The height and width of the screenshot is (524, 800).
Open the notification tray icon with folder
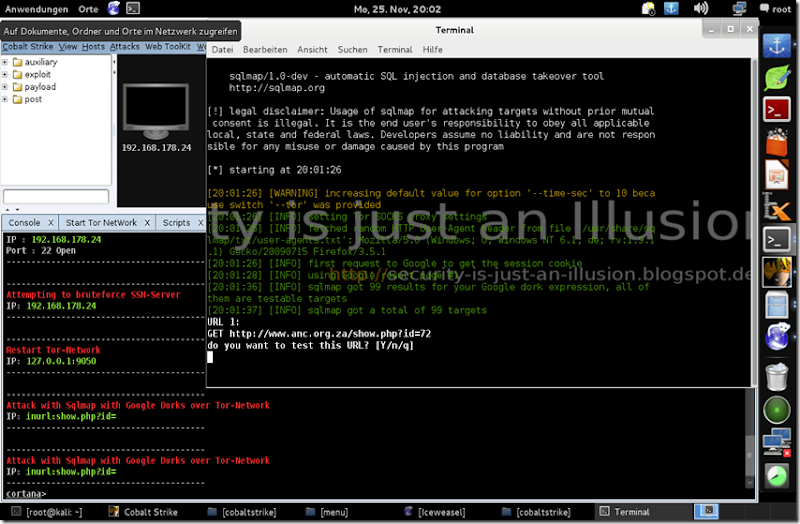click(x=648, y=8)
